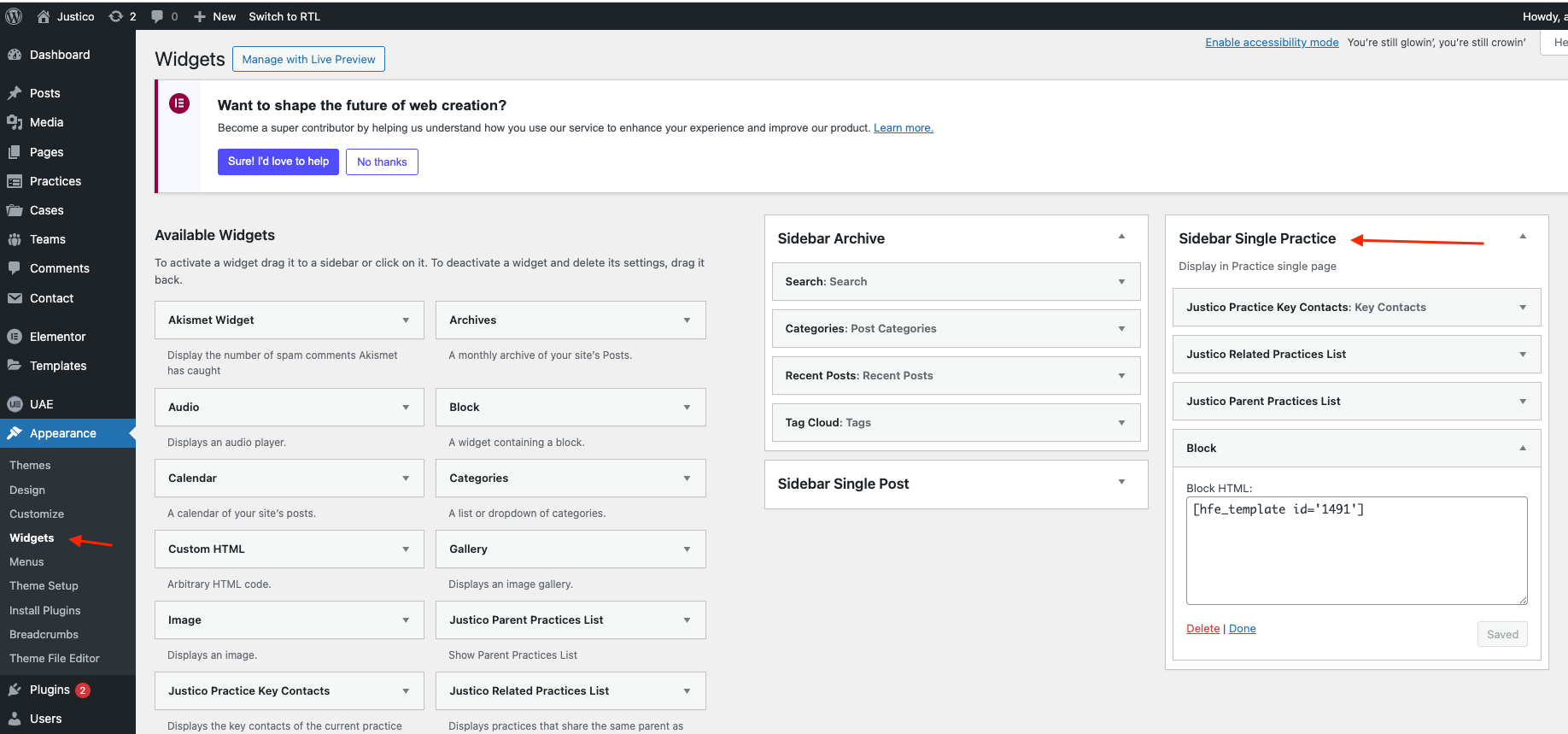1568x734 pixels.
Task: Open Elementor from the sidebar
Action: point(57,337)
